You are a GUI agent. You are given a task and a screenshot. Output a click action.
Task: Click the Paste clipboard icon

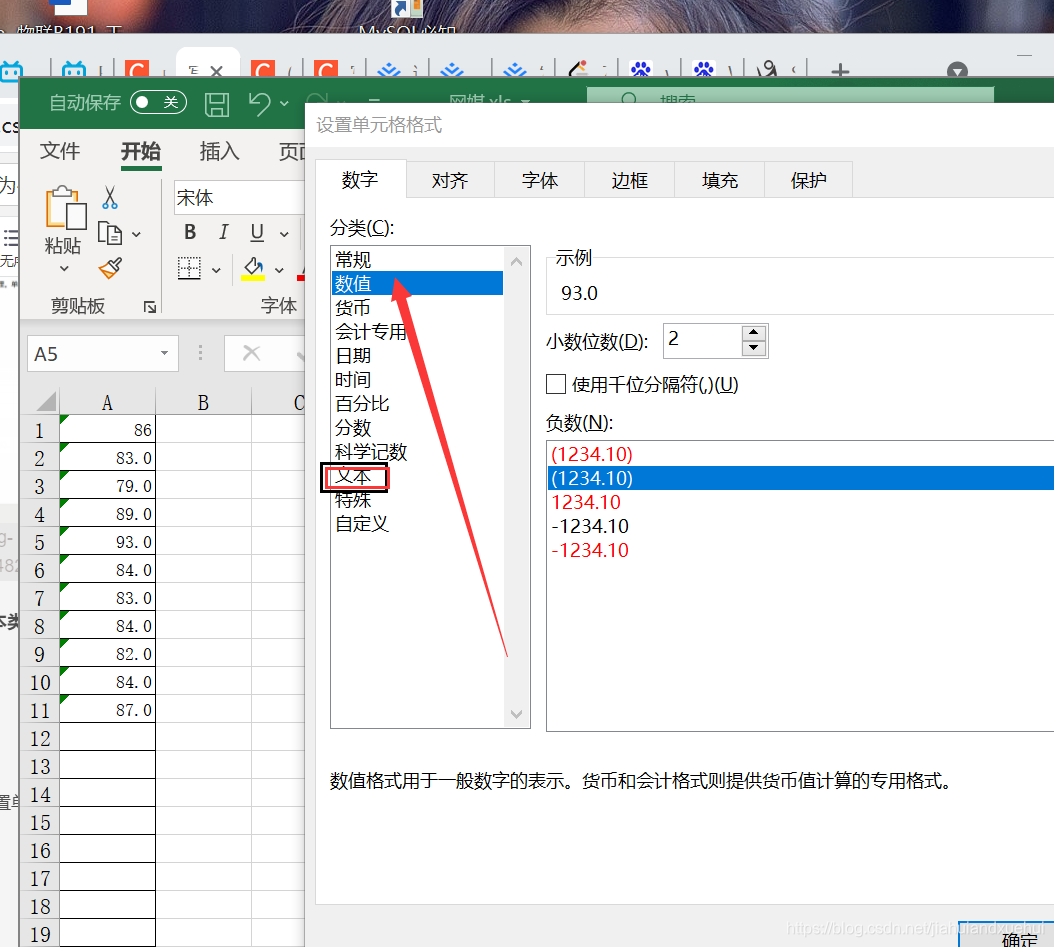[x=65, y=208]
